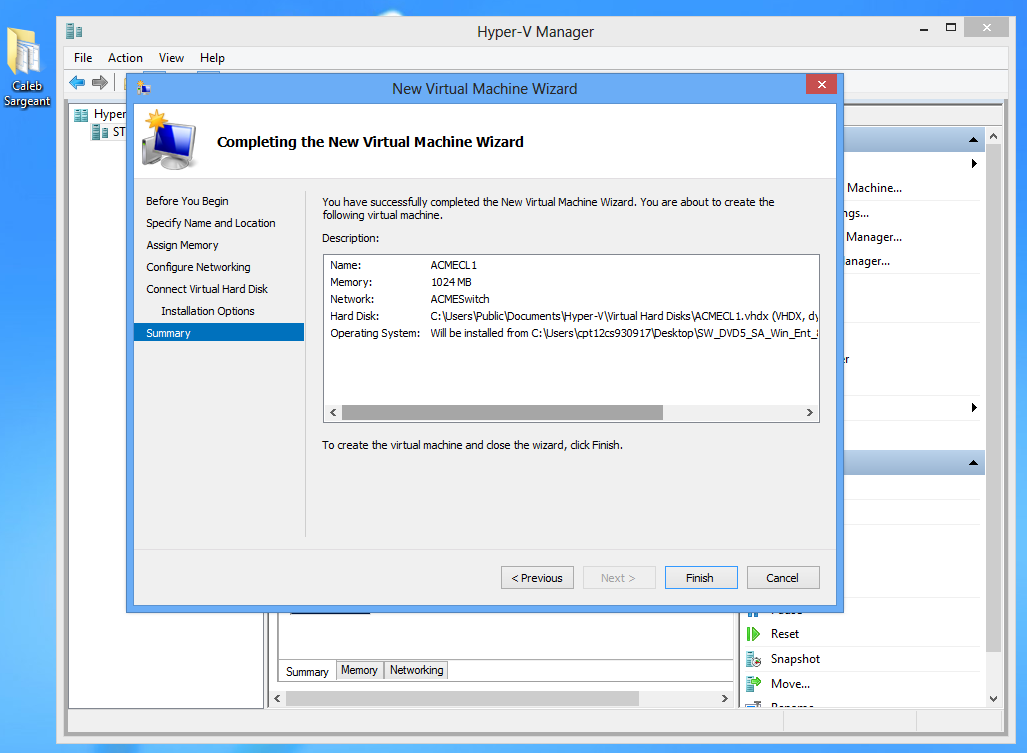Click the details pane scroll left arrow
The width and height of the screenshot is (1027, 753).
point(277,699)
